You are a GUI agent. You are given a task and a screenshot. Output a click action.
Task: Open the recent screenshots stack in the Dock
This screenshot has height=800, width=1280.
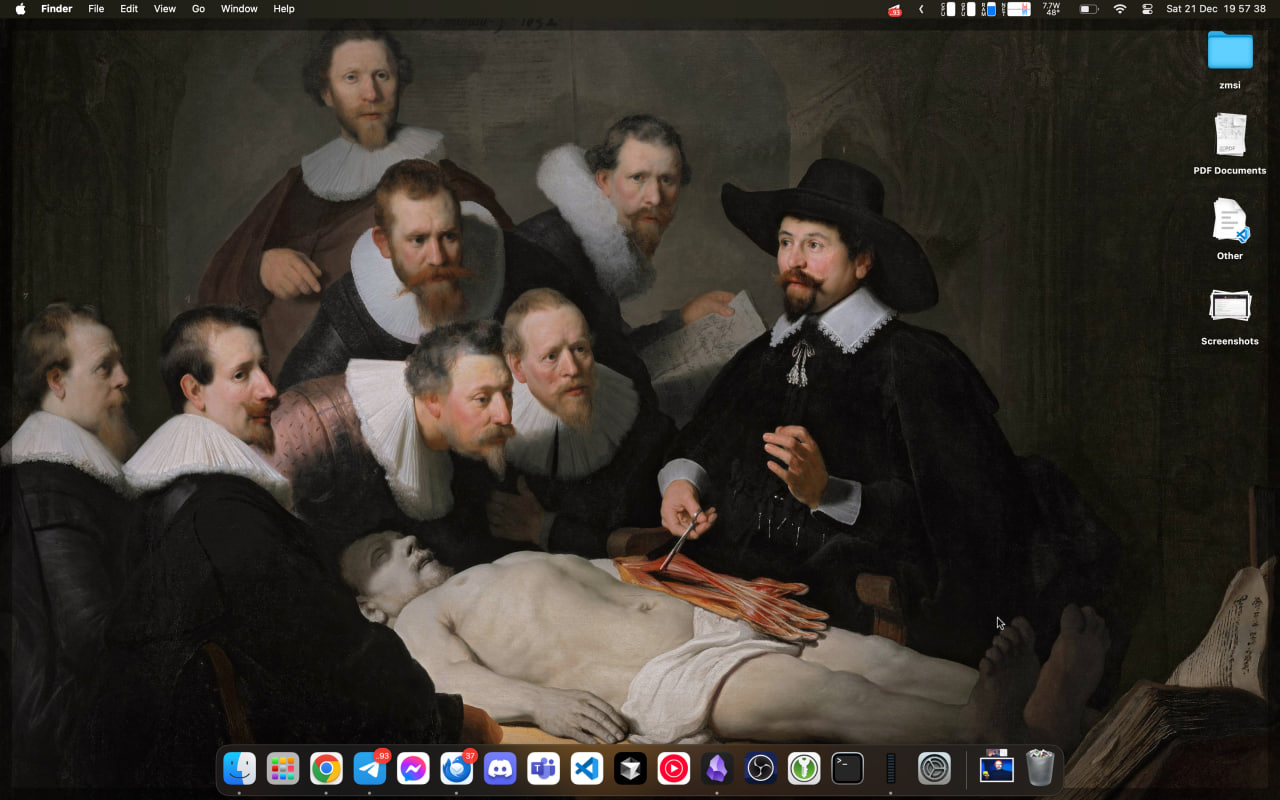tap(996, 767)
